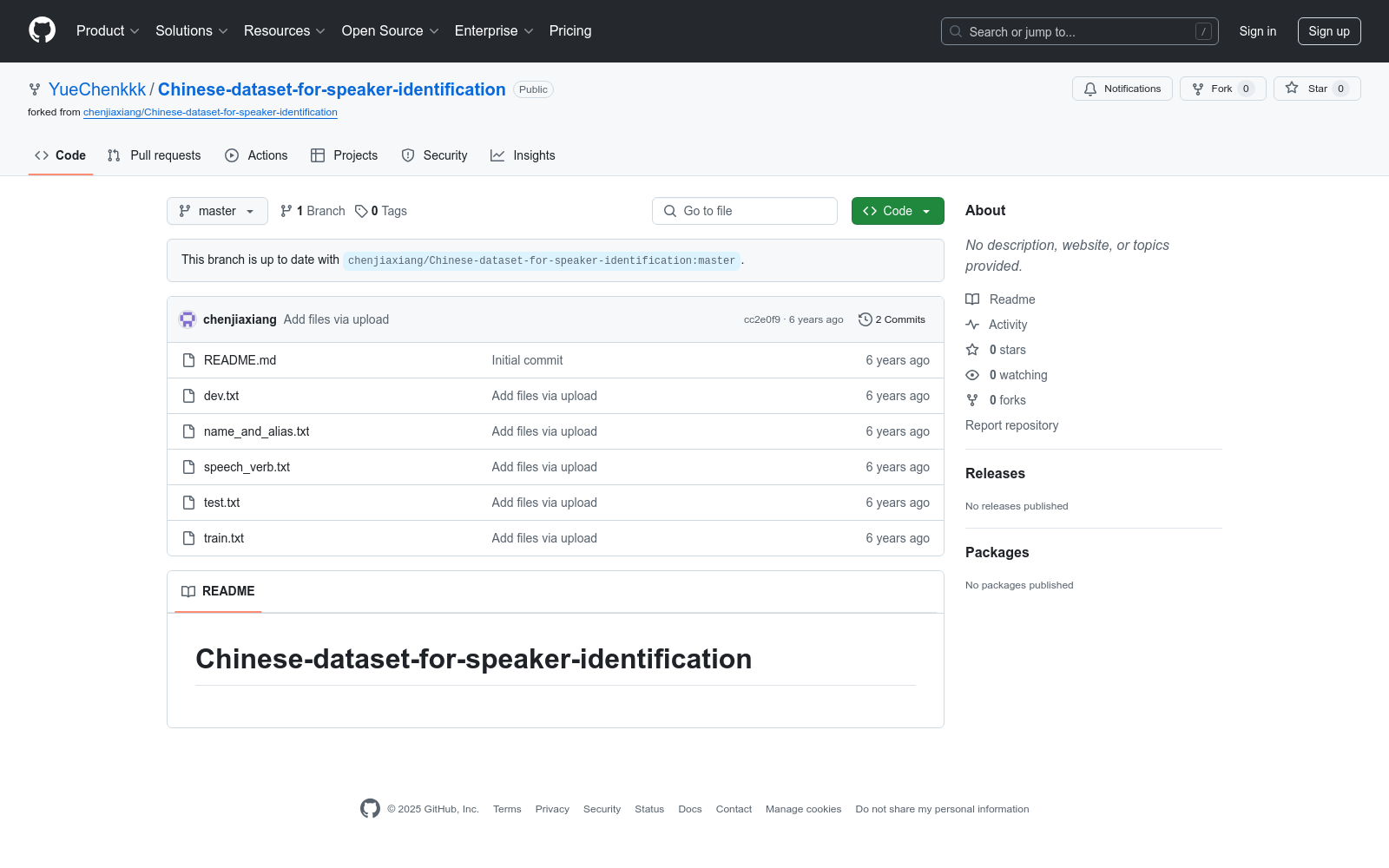Click the footer Manage cookies link
The height and width of the screenshot is (868, 1389).
(803, 809)
